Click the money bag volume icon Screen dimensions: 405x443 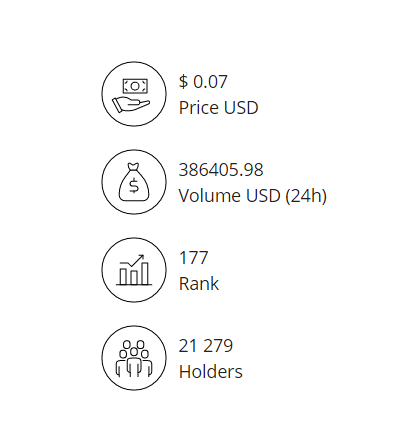click(x=134, y=182)
